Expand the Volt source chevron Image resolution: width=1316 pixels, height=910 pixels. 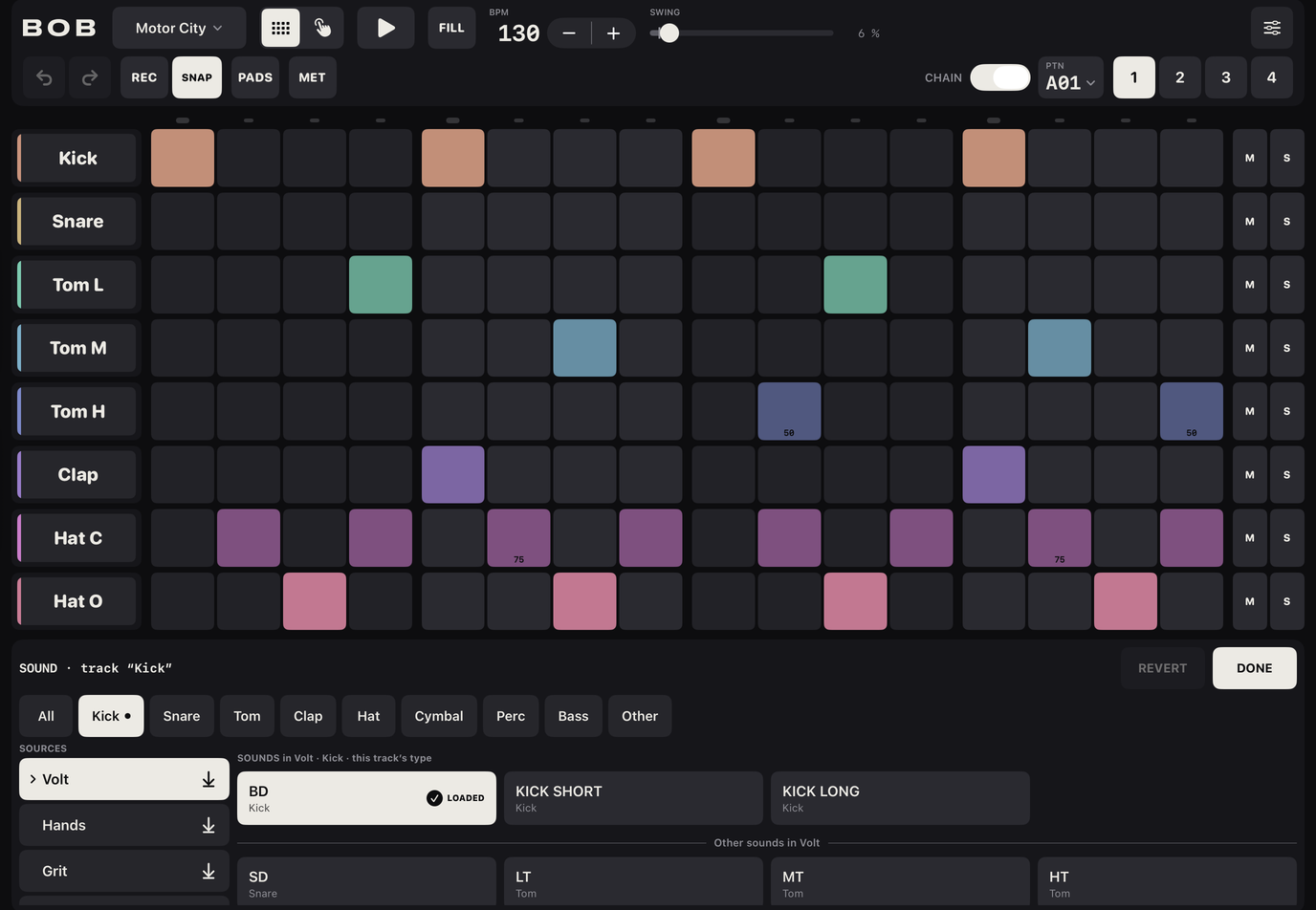(x=33, y=779)
